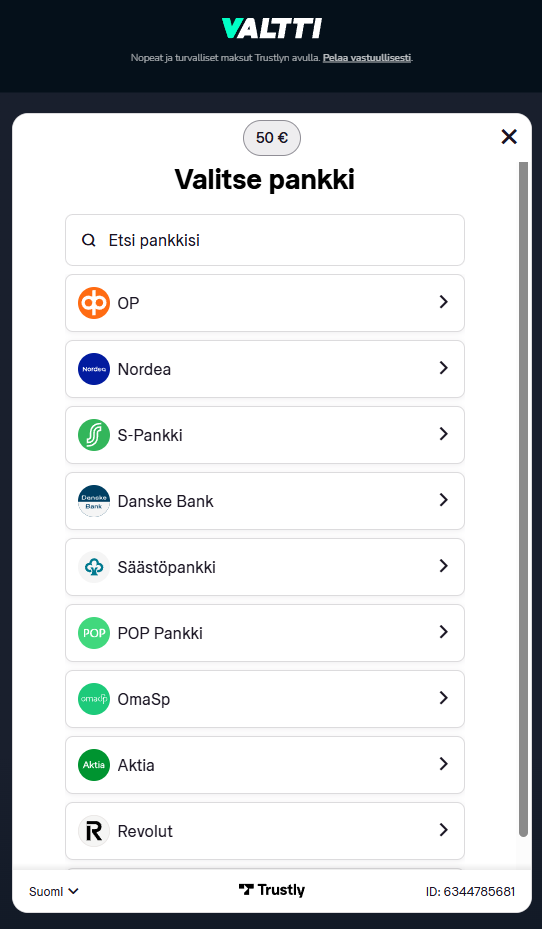Focus the Etsi pankkisi search field
This screenshot has height=929, width=542.
(x=265, y=240)
